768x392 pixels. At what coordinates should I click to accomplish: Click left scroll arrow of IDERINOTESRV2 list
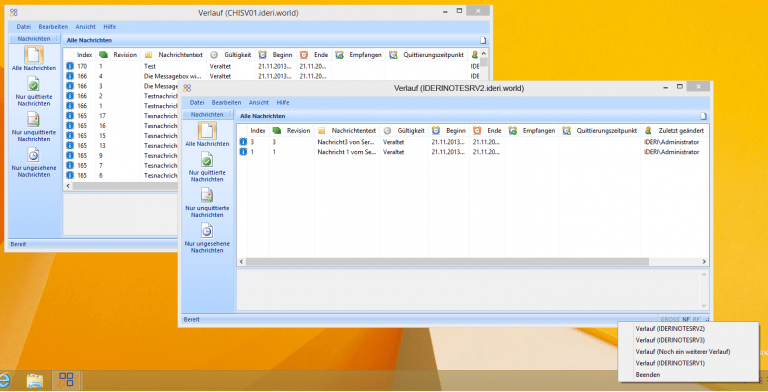(x=241, y=262)
